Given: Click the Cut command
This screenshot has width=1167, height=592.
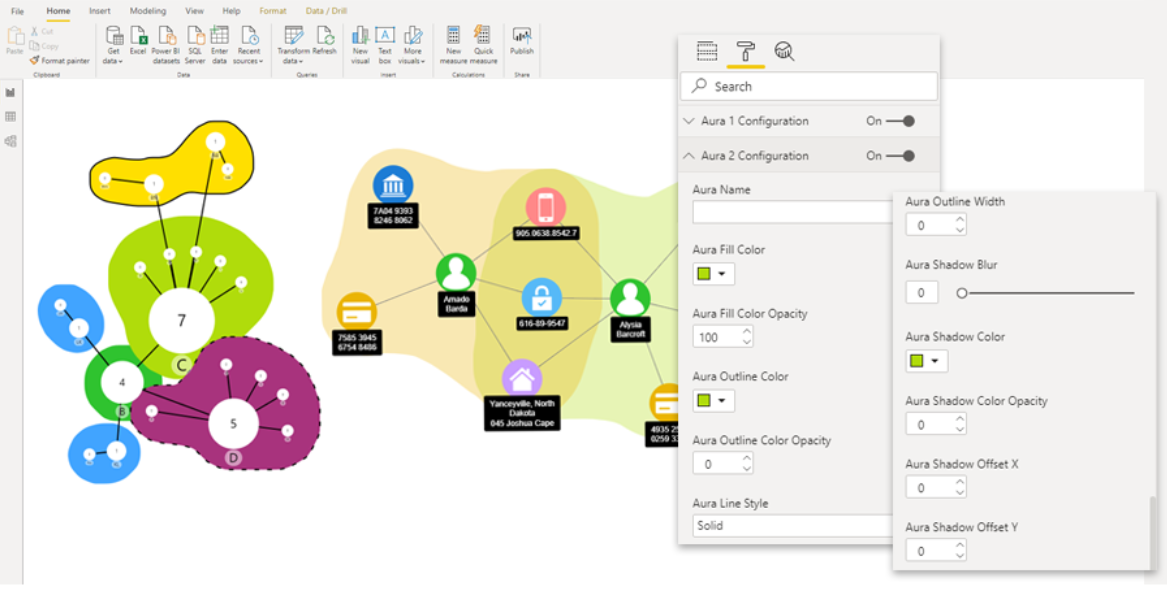Looking at the screenshot, I should tap(42, 31).
